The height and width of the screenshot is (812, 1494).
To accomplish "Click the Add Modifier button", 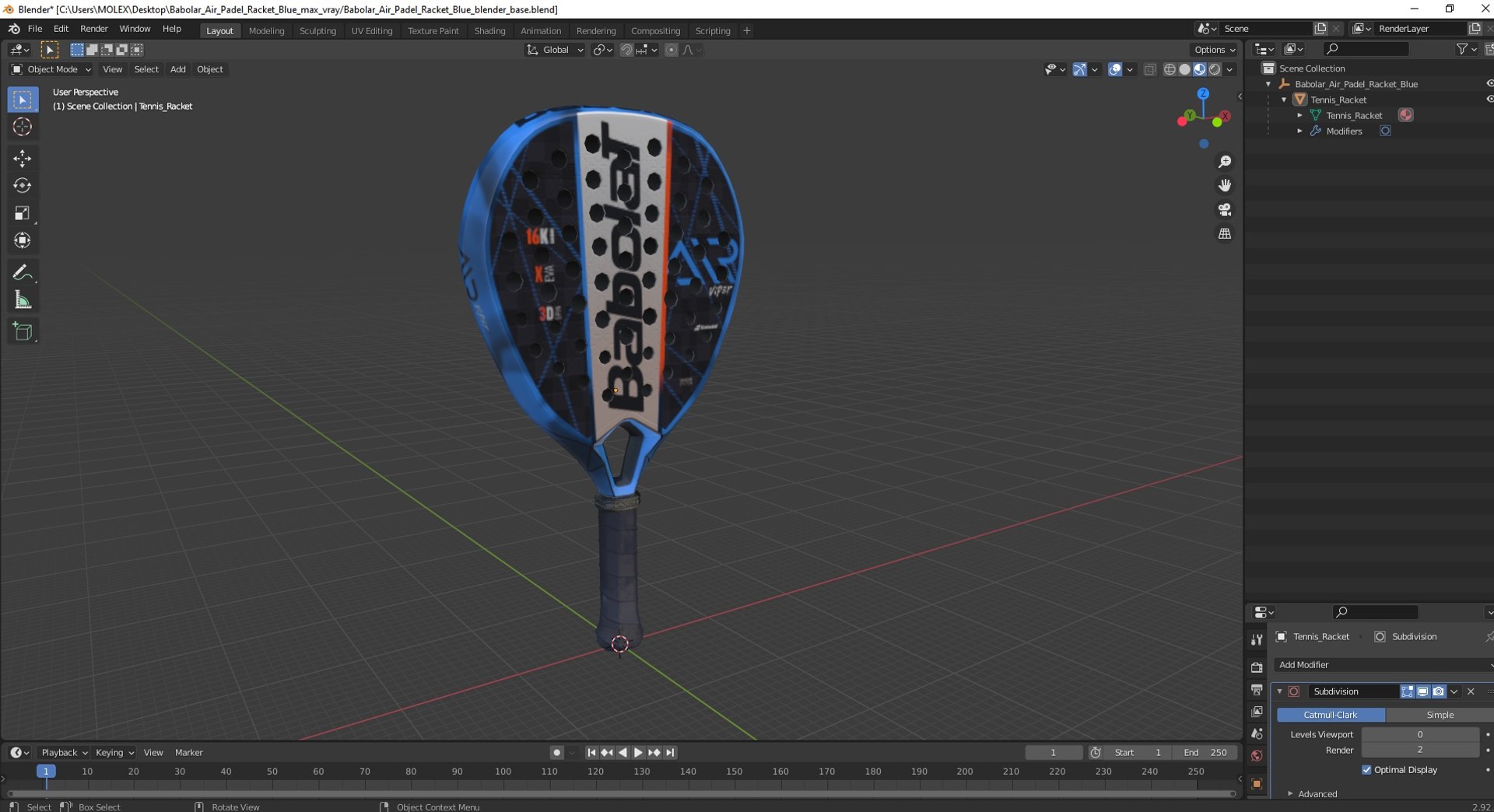I will tap(1384, 665).
